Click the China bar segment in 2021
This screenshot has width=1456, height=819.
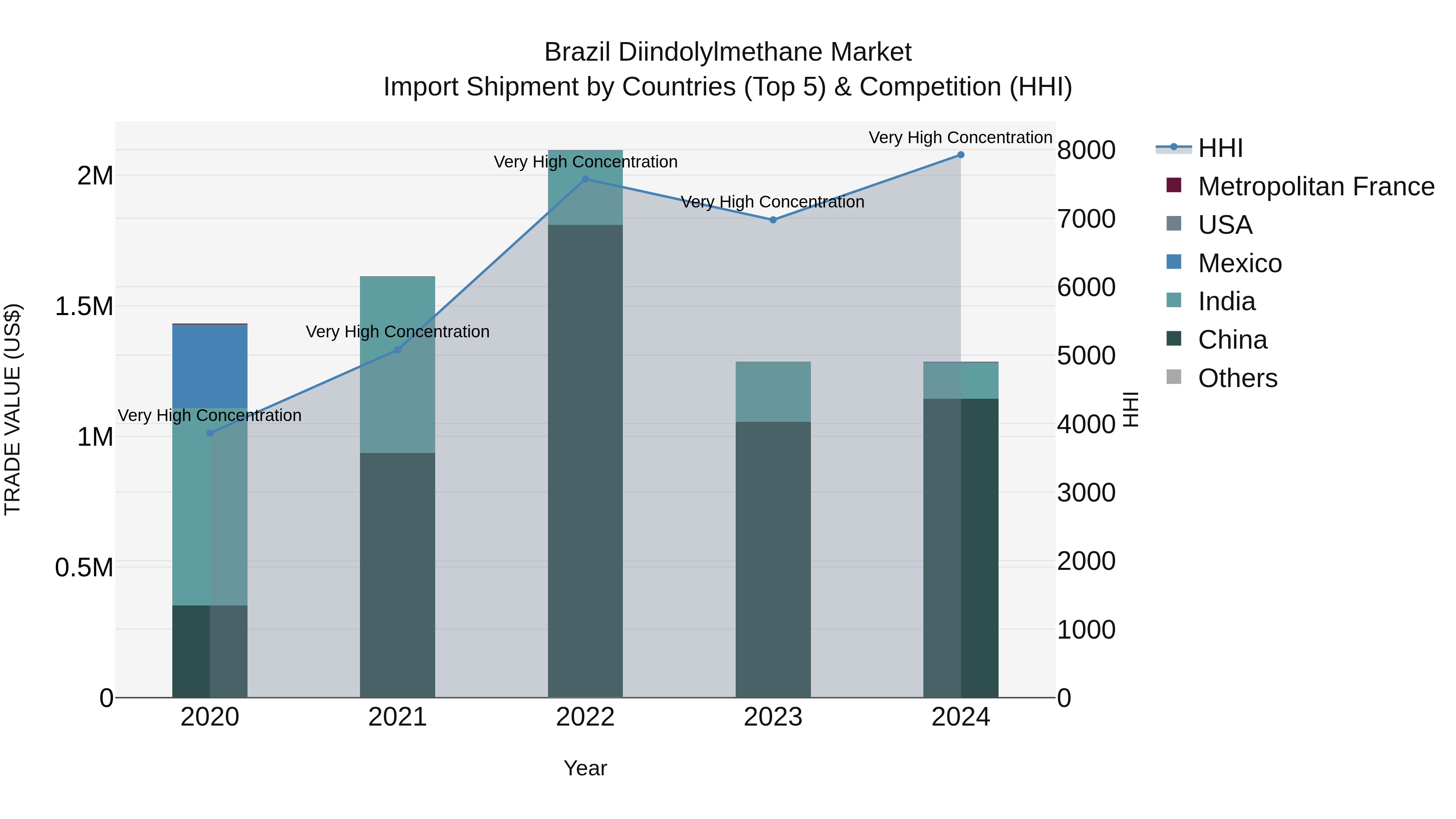tap(397, 576)
